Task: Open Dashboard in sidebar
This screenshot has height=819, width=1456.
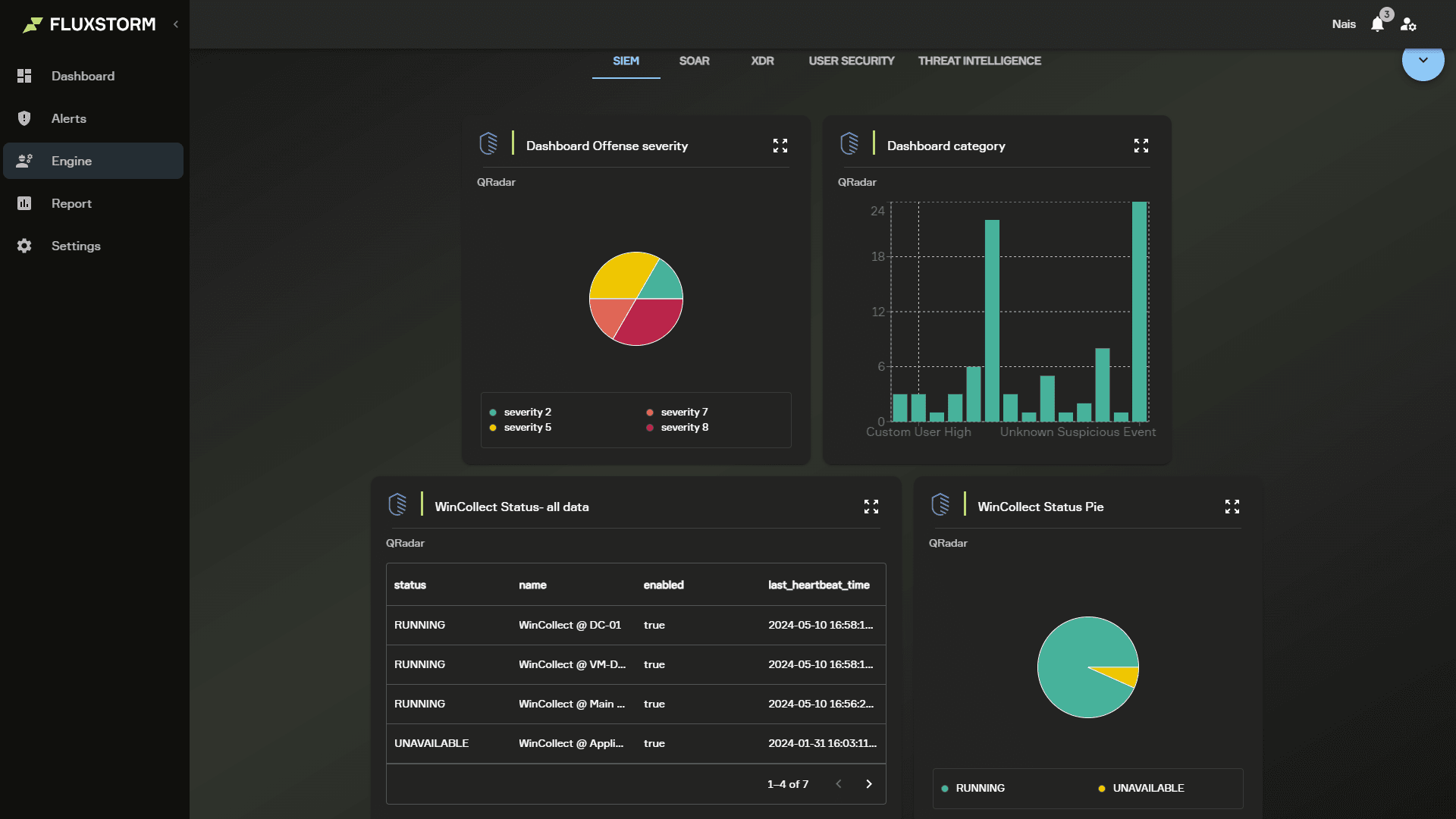Action: 83,76
